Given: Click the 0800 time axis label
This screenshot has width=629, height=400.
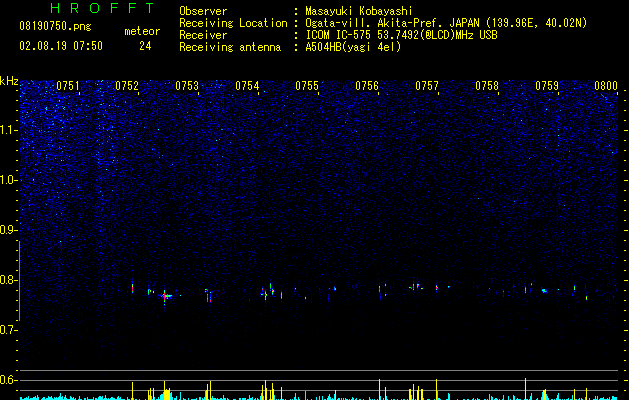Looking at the screenshot, I should (x=606, y=86).
